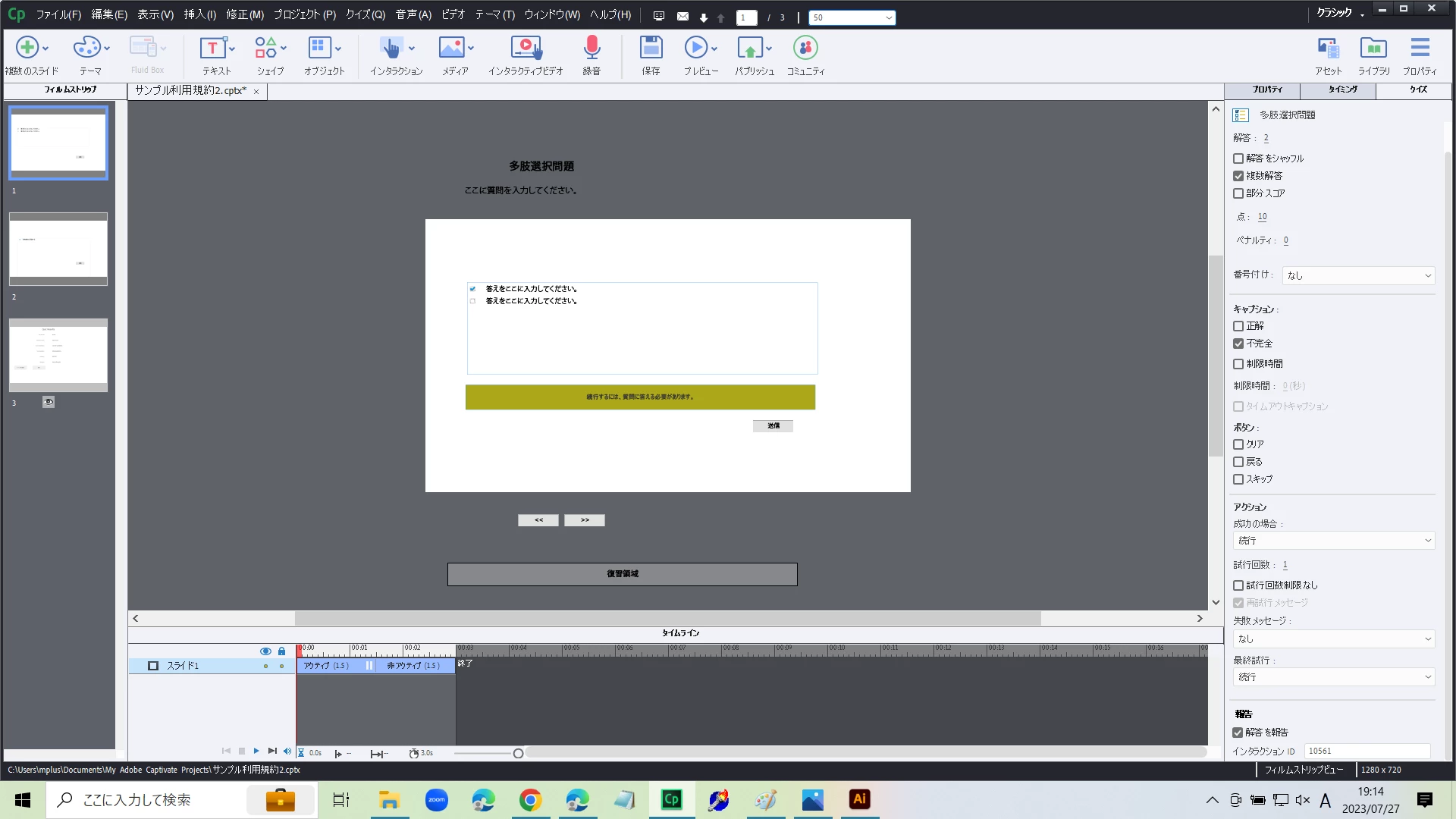The image size is (1456, 819).
Task: Switch to the タイミング tab
Action: [1342, 89]
